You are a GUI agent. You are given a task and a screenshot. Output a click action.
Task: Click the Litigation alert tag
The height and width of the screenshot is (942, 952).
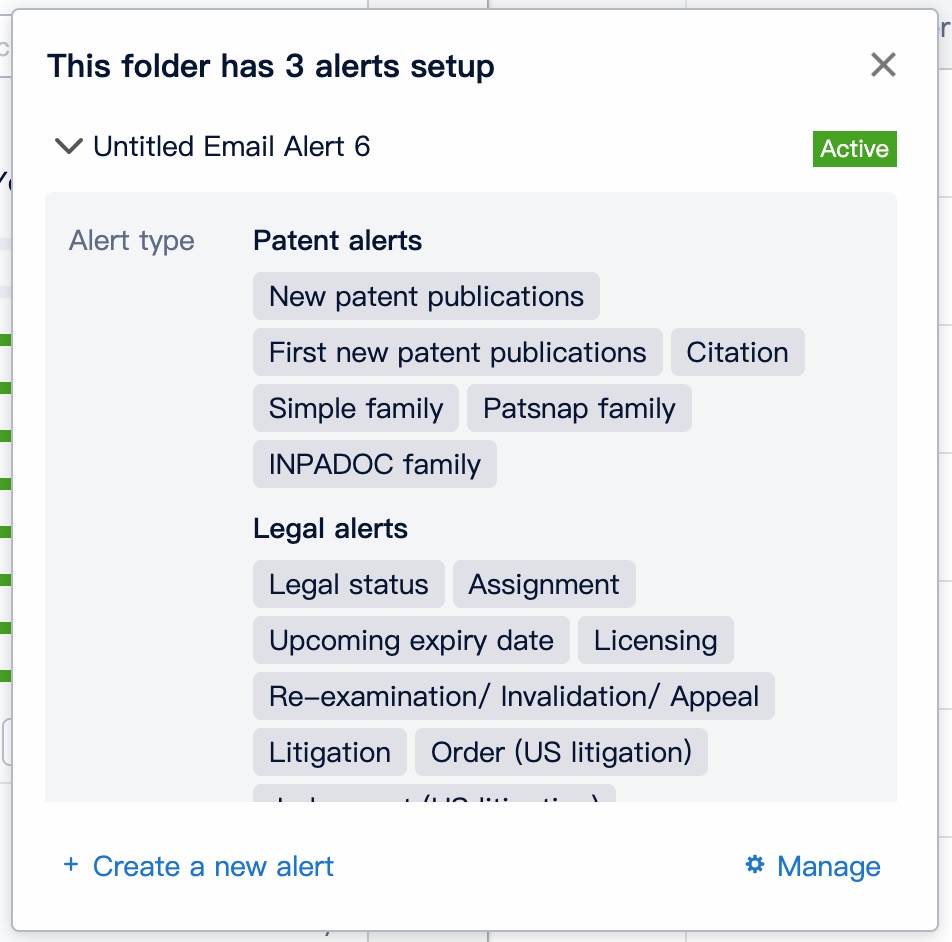[x=329, y=753]
